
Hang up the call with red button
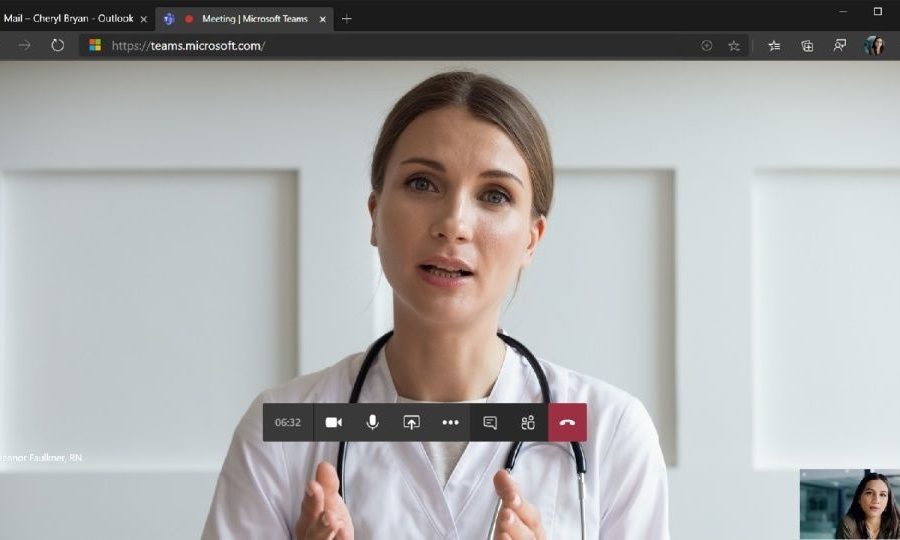point(567,422)
